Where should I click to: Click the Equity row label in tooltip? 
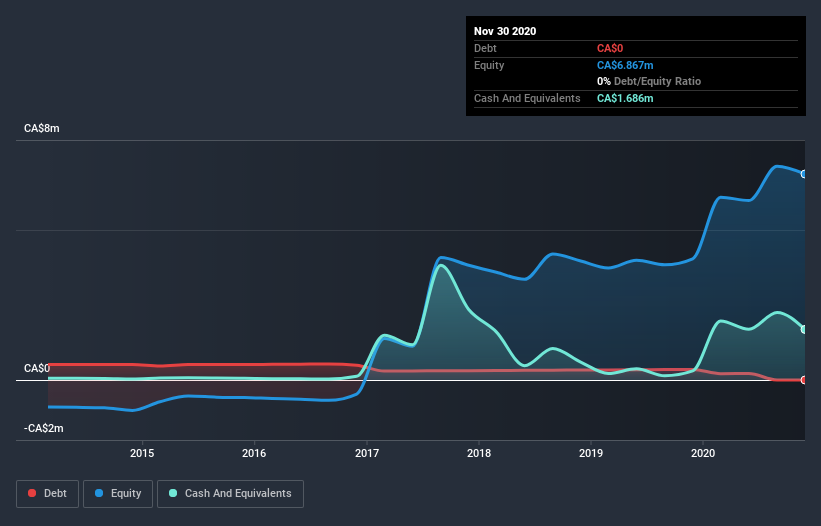489,65
